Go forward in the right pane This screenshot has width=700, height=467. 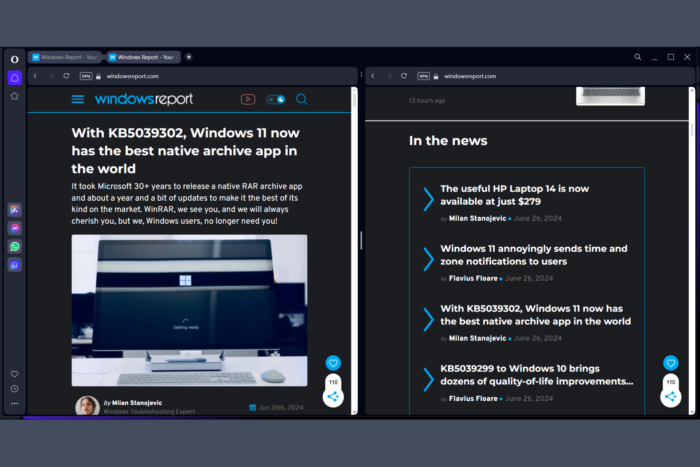pos(389,76)
